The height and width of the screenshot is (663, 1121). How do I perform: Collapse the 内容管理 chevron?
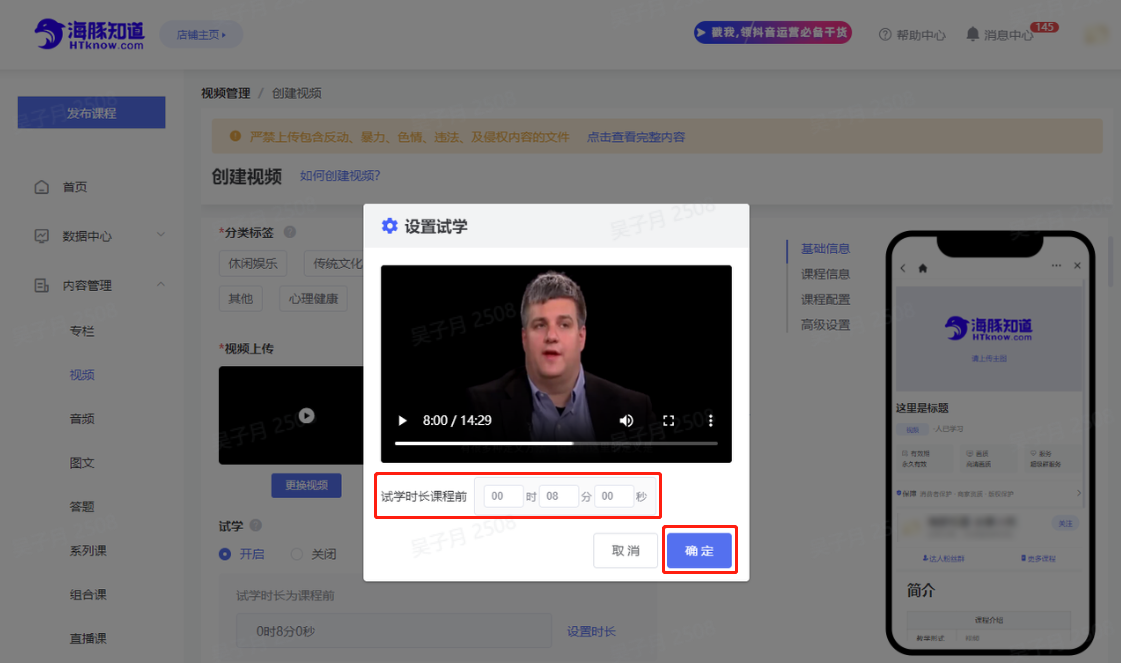[x=160, y=284]
